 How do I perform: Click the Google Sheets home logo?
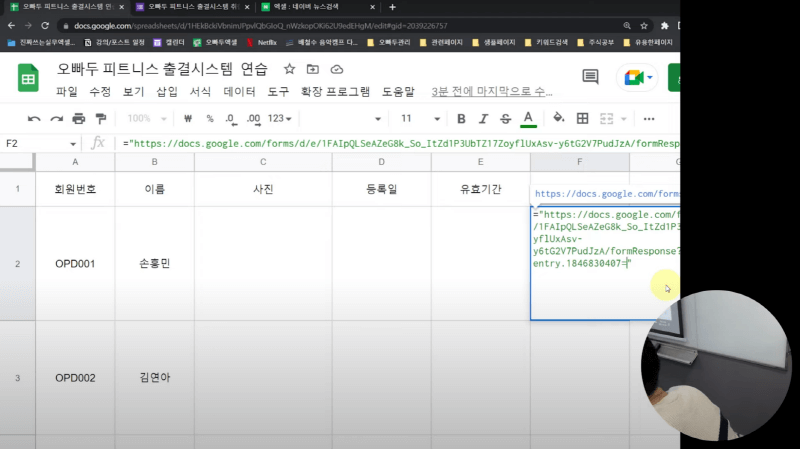click(x=28, y=78)
